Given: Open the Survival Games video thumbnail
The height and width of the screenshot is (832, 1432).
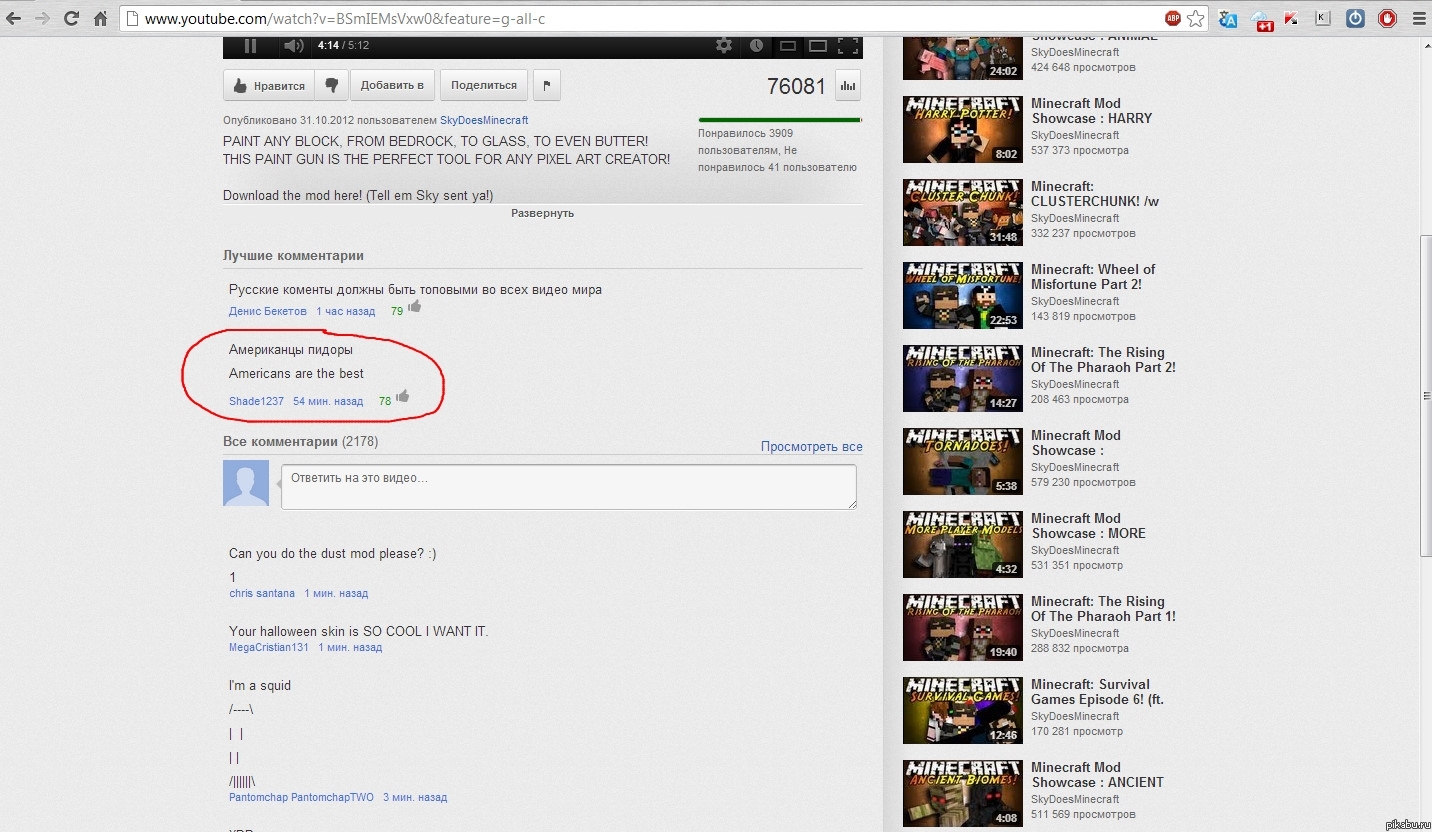Looking at the screenshot, I should [962, 710].
